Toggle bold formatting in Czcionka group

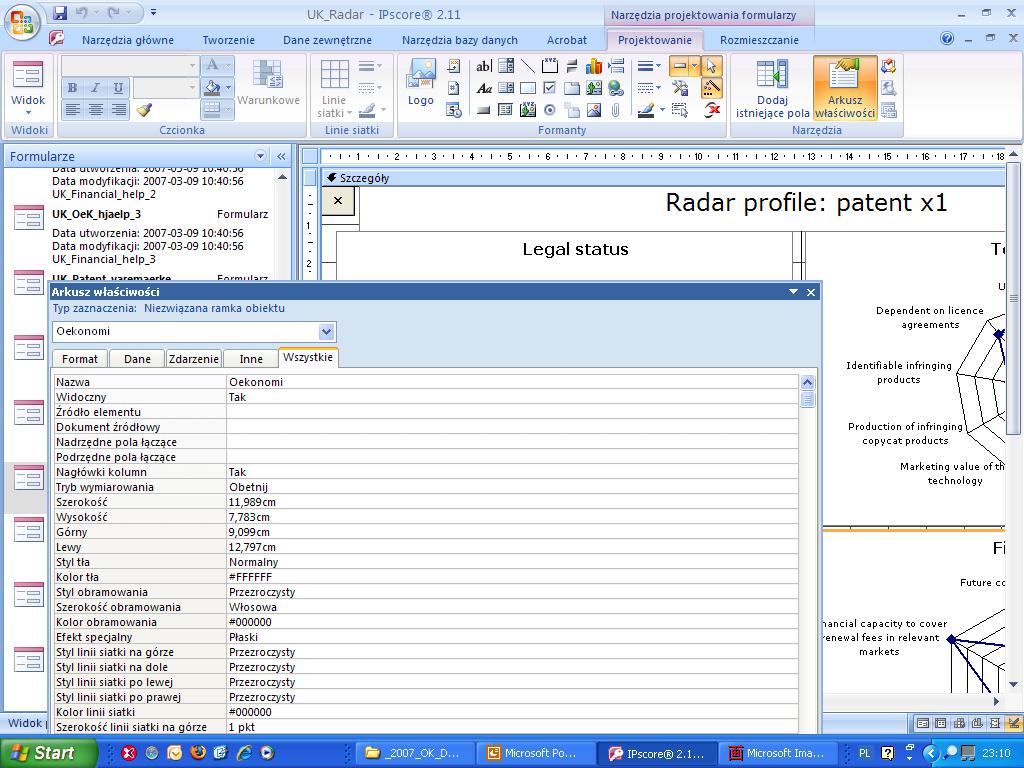72,88
